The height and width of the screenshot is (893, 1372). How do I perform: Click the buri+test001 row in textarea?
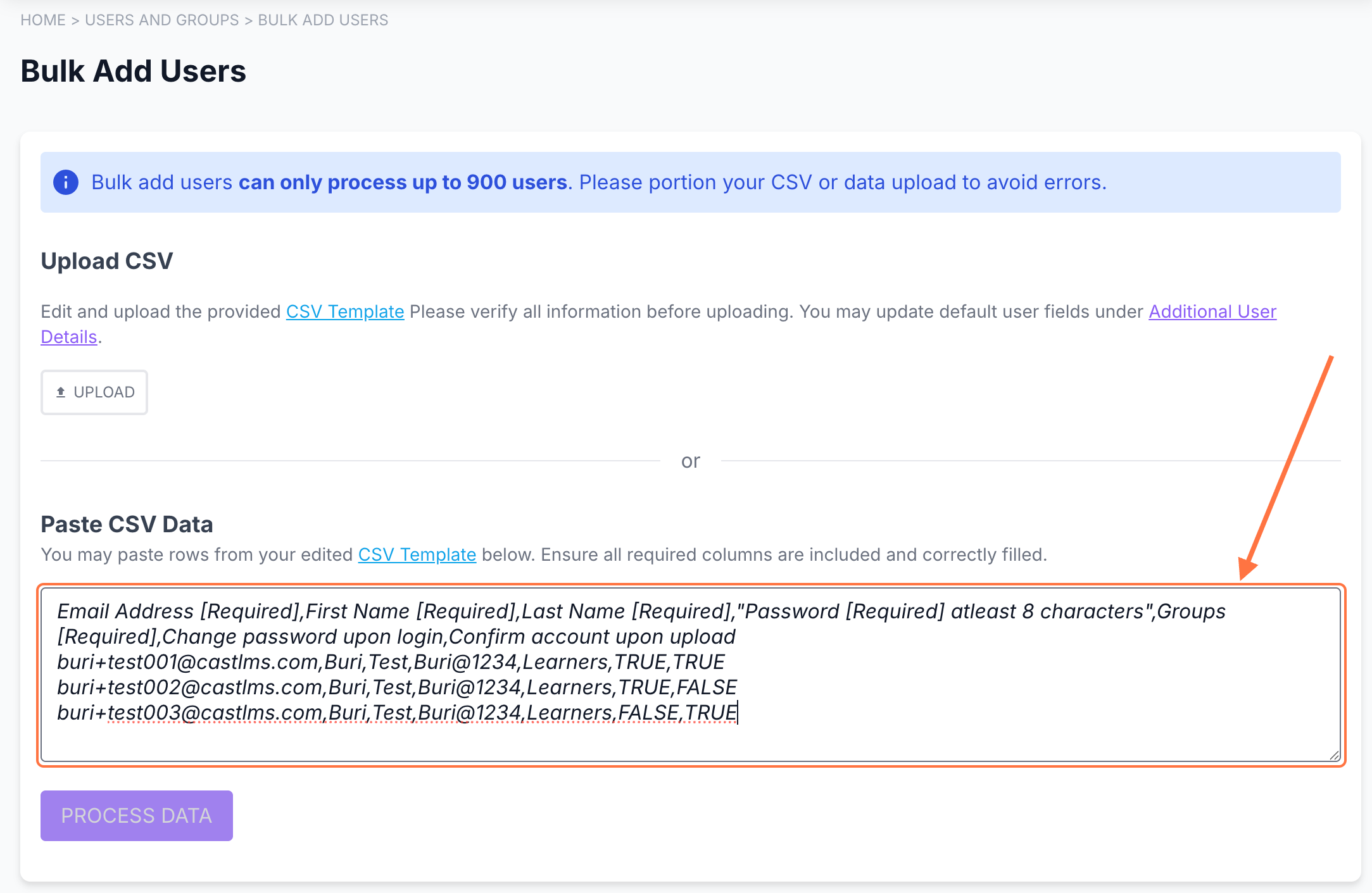click(391, 663)
